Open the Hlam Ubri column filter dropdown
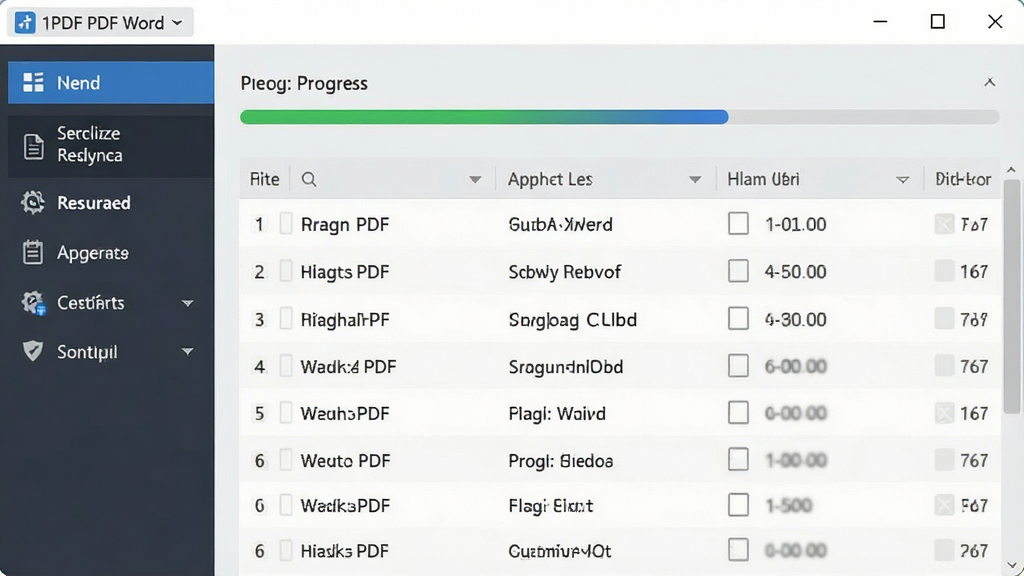This screenshot has width=1024, height=576. tap(903, 180)
